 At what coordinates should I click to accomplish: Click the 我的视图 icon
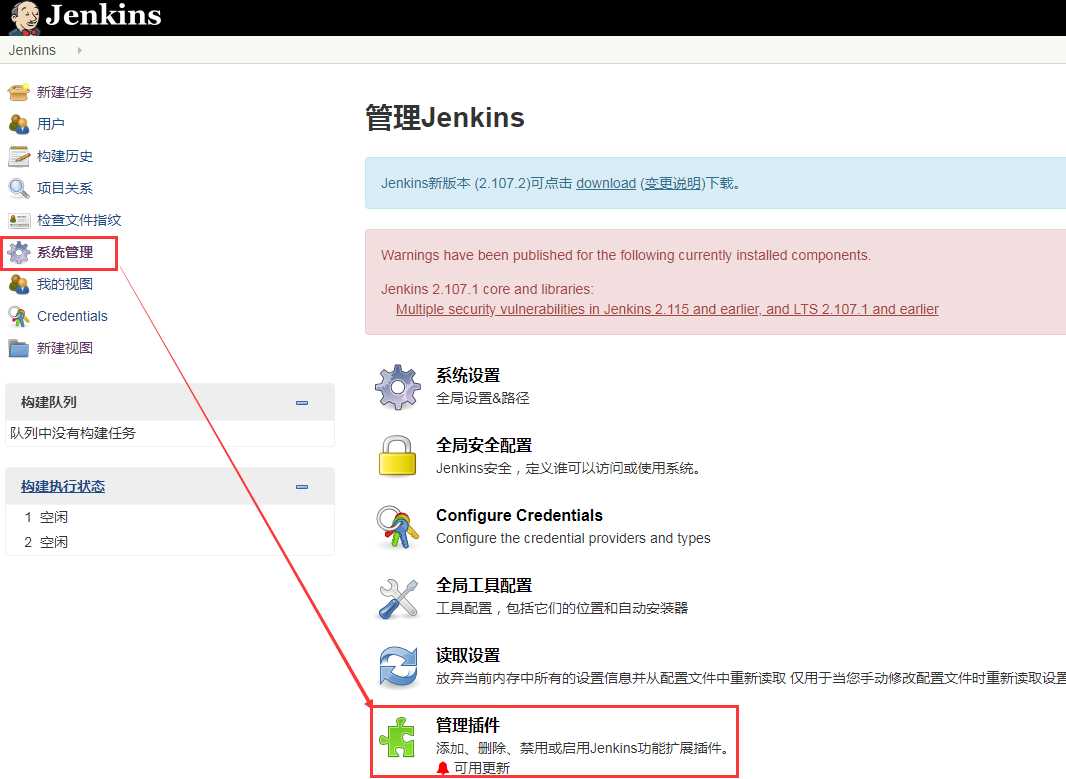19,284
